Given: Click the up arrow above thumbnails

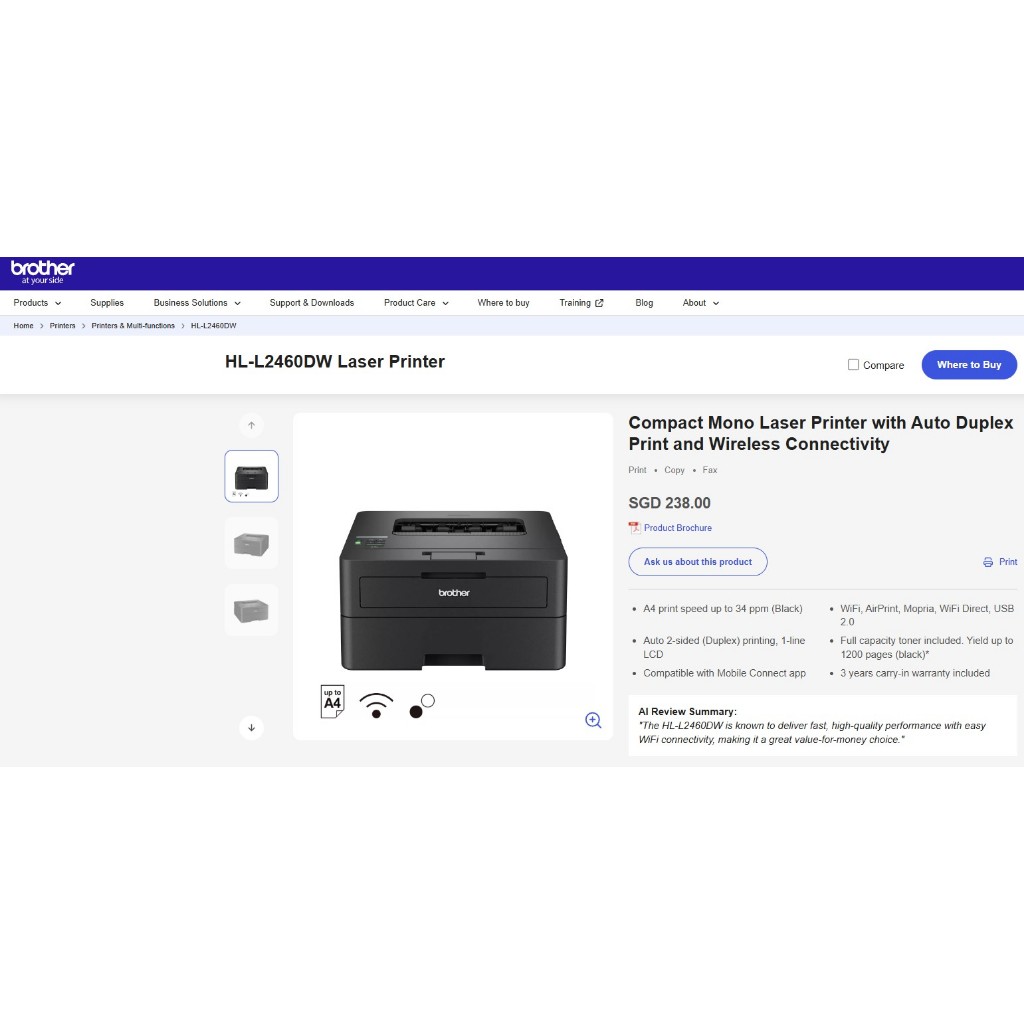Looking at the screenshot, I should click(x=251, y=426).
